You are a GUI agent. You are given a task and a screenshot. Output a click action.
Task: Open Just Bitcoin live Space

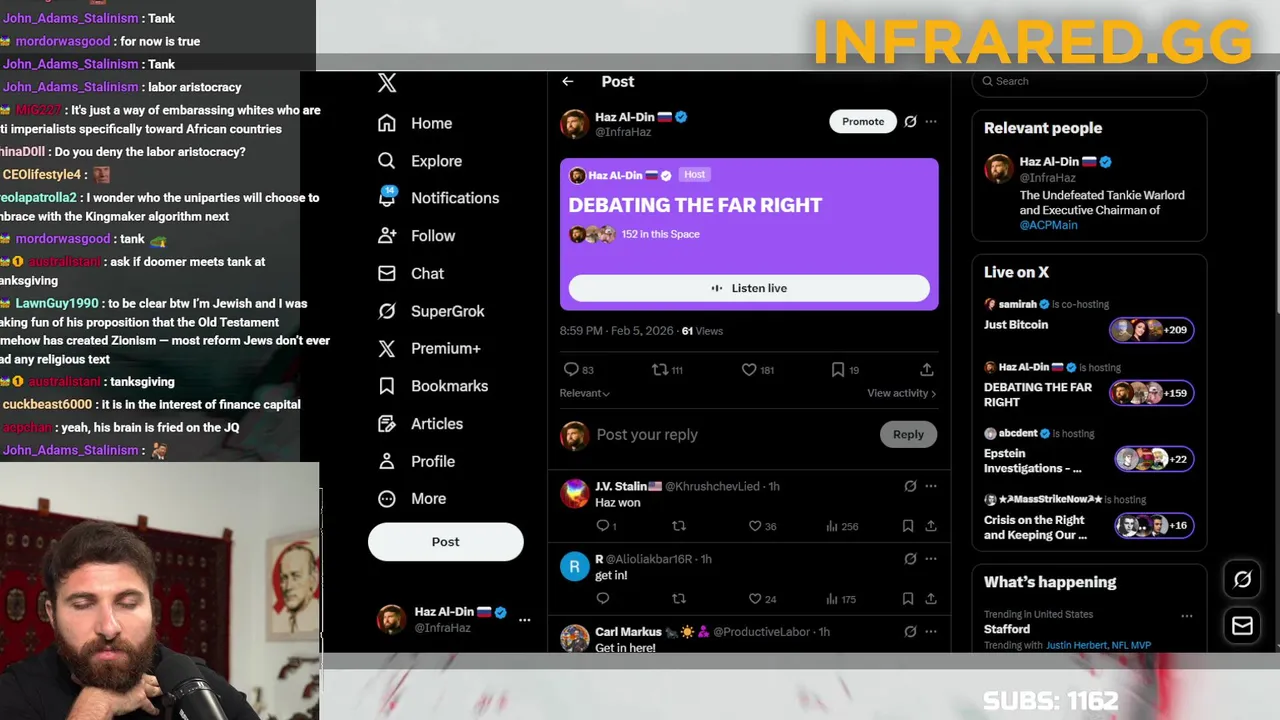[1016, 325]
